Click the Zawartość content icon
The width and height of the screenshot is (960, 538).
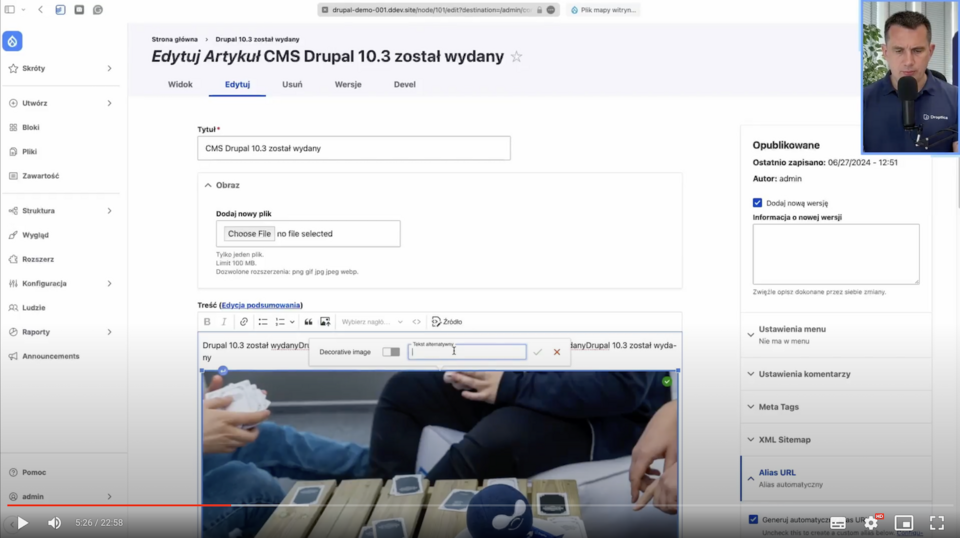pyautogui.click(x=13, y=176)
